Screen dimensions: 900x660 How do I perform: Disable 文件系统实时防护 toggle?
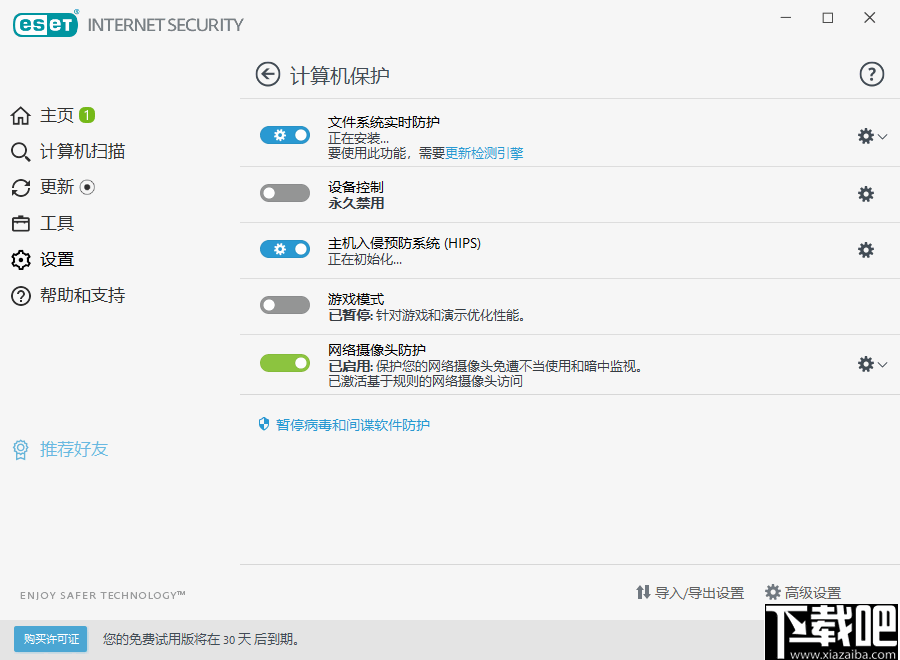click(x=285, y=134)
